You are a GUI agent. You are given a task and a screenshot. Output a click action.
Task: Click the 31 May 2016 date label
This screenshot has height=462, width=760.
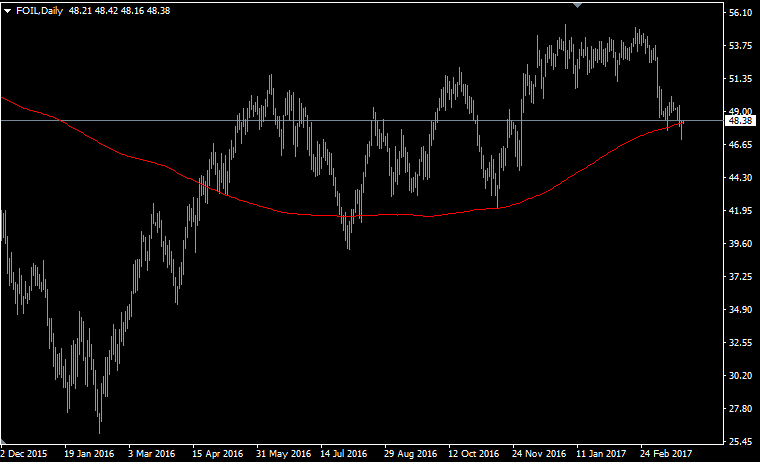click(284, 454)
